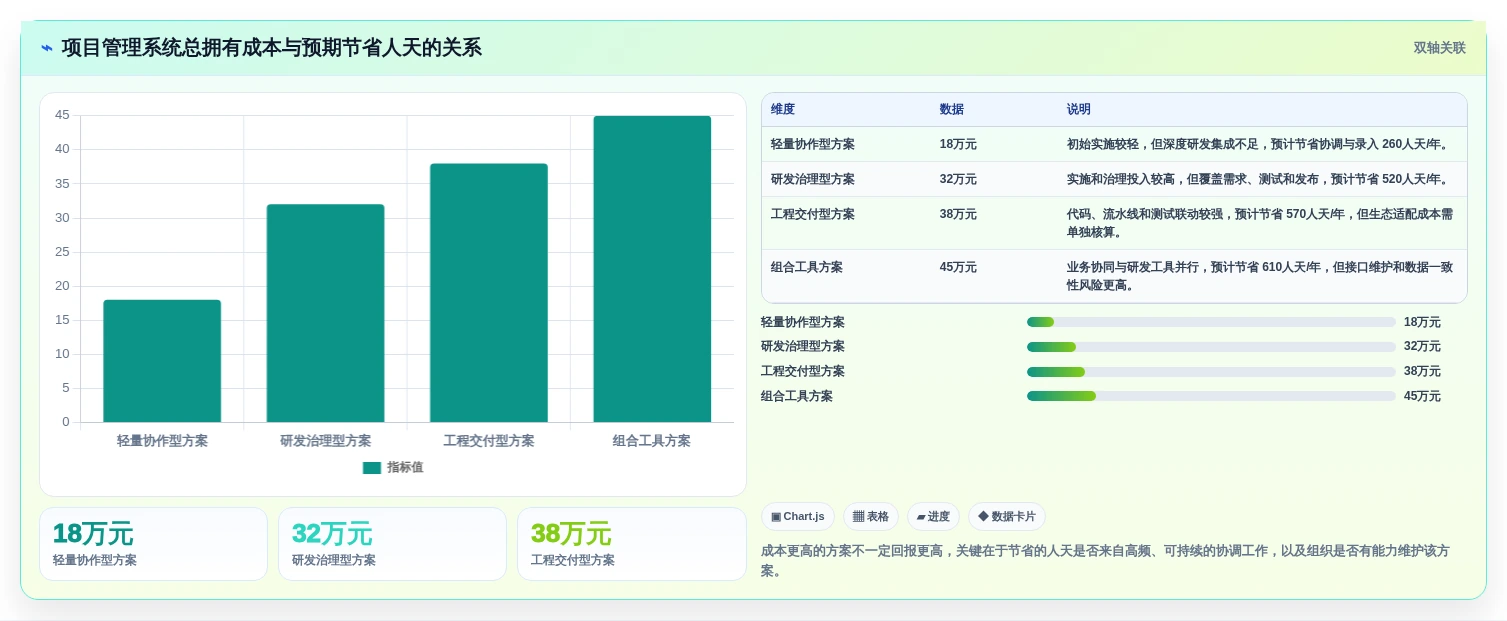Screen dimensions: 1507x621
Task: Select the 组合工具方案 table row name
Action: coord(807,268)
